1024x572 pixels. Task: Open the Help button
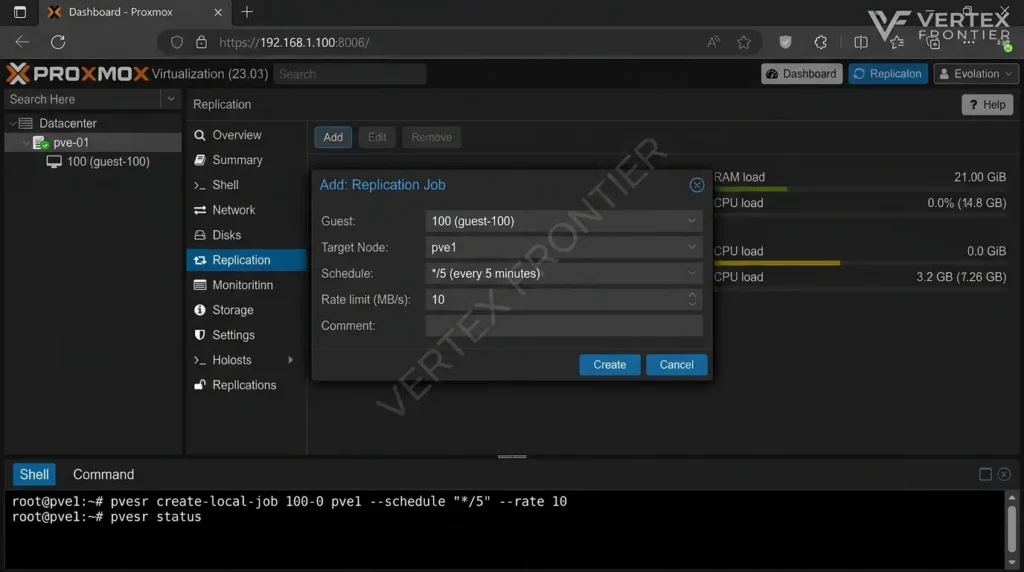987,104
